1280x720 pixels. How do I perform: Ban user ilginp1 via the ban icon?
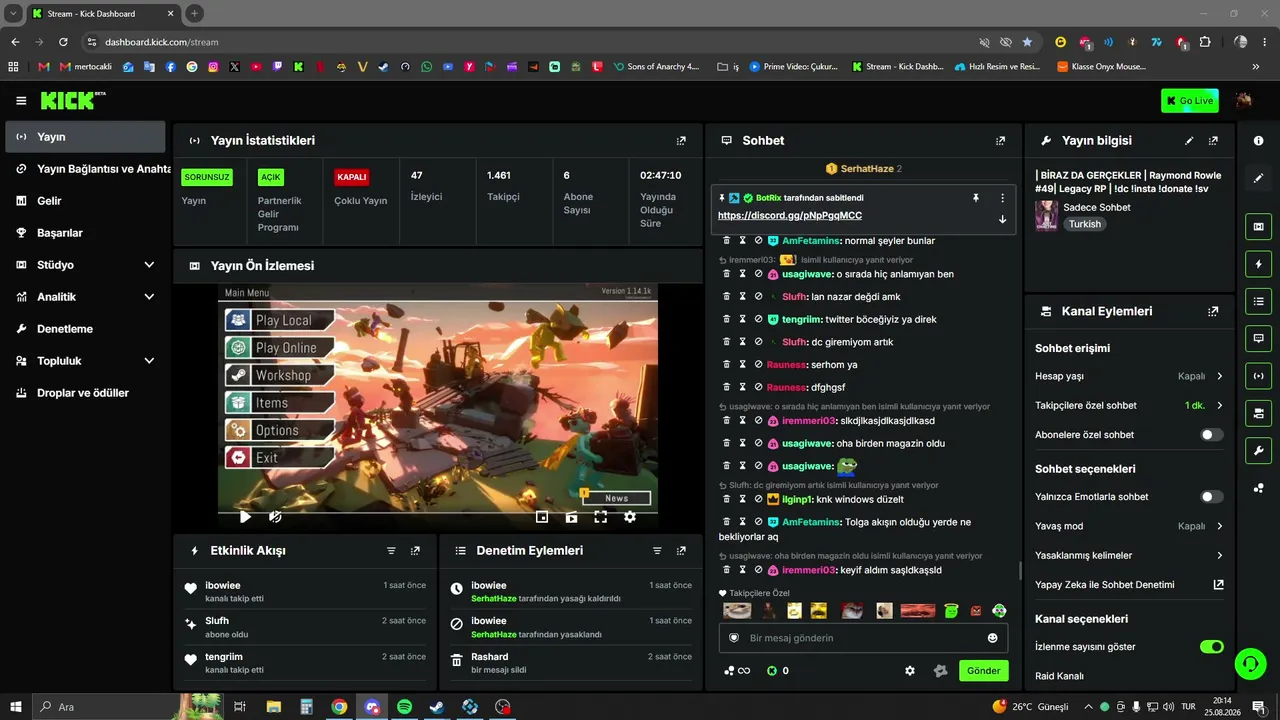click(759, 499)
